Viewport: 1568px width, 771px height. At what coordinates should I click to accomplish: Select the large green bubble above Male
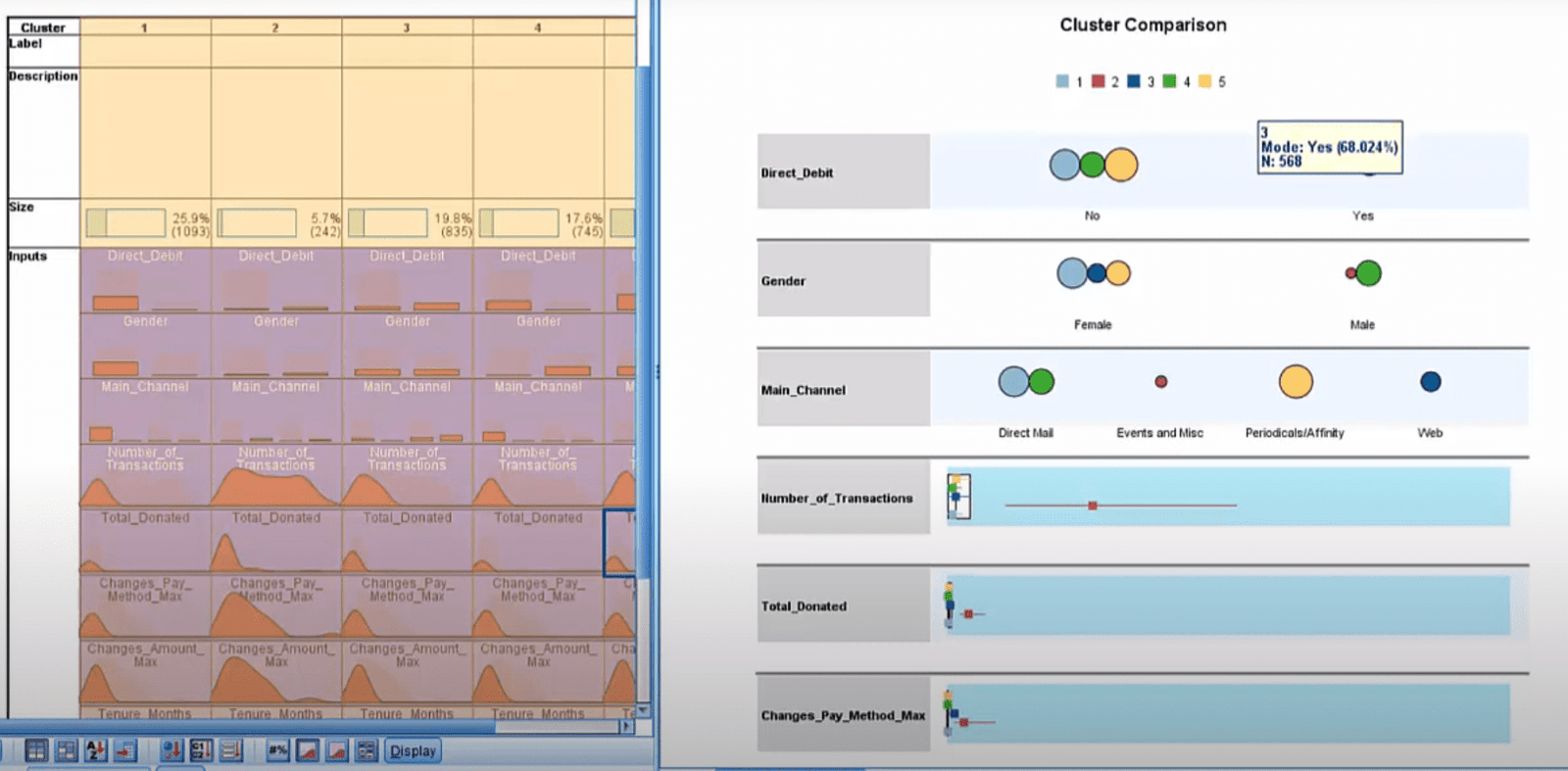coord(1368,273)
